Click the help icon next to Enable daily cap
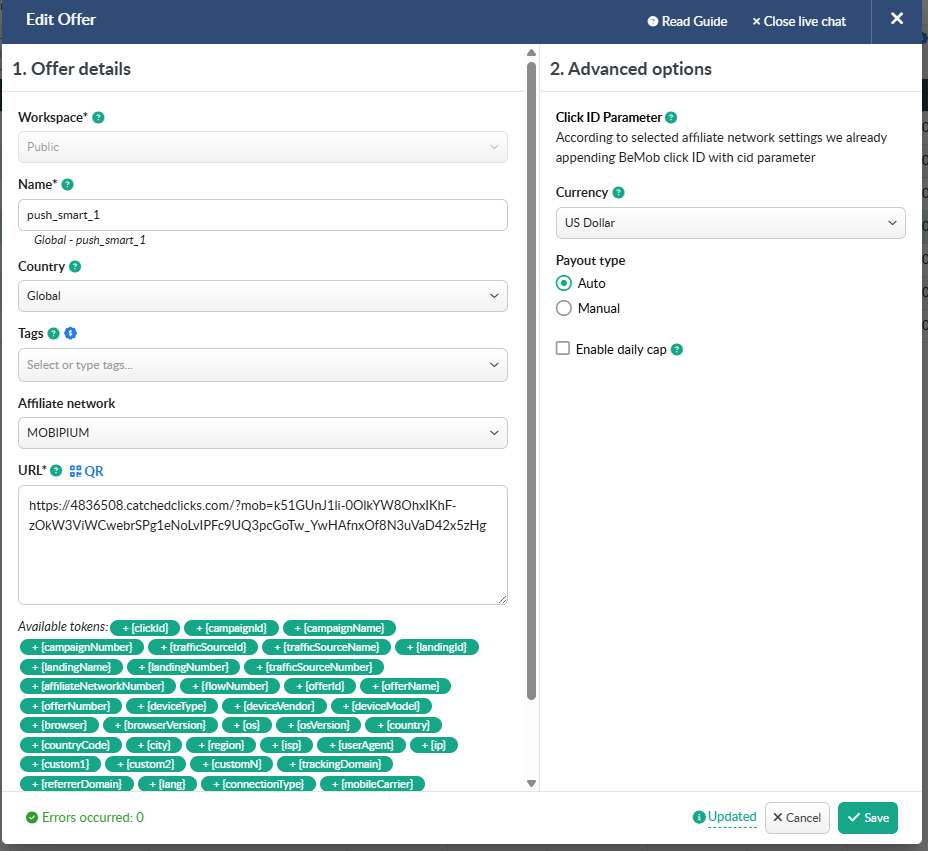 (677, 349)
